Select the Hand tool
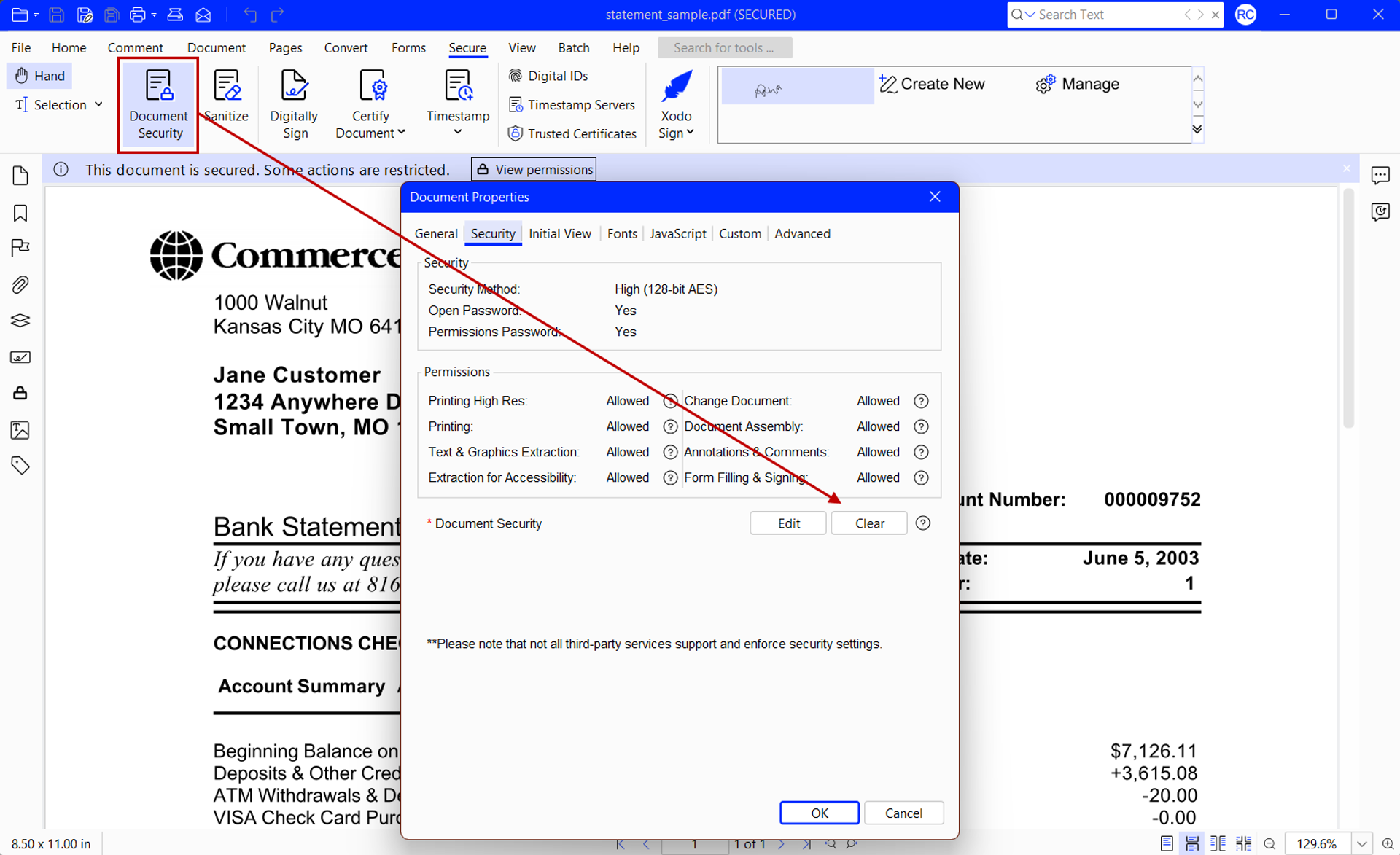Image resolution: width=1400 pixels, height=855 pixels. coord(40,76)
